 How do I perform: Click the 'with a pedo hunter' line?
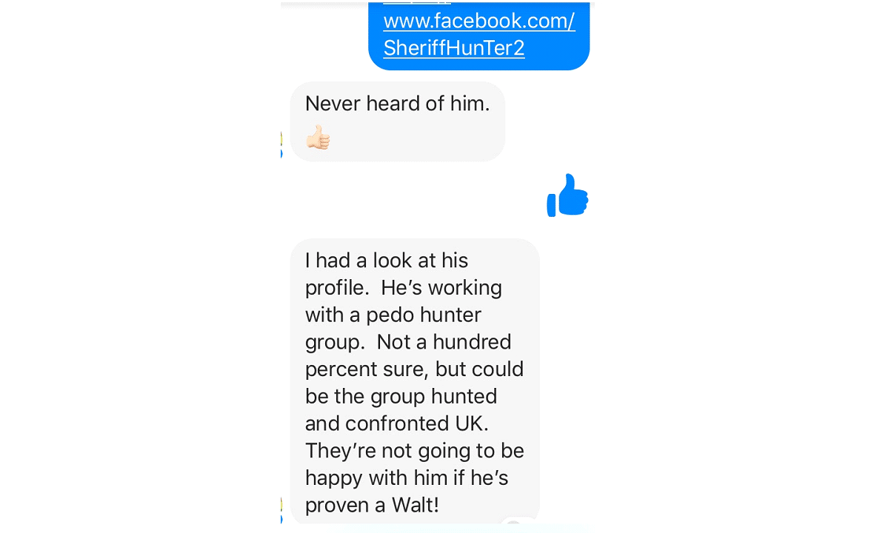click(x=393, y=314)
